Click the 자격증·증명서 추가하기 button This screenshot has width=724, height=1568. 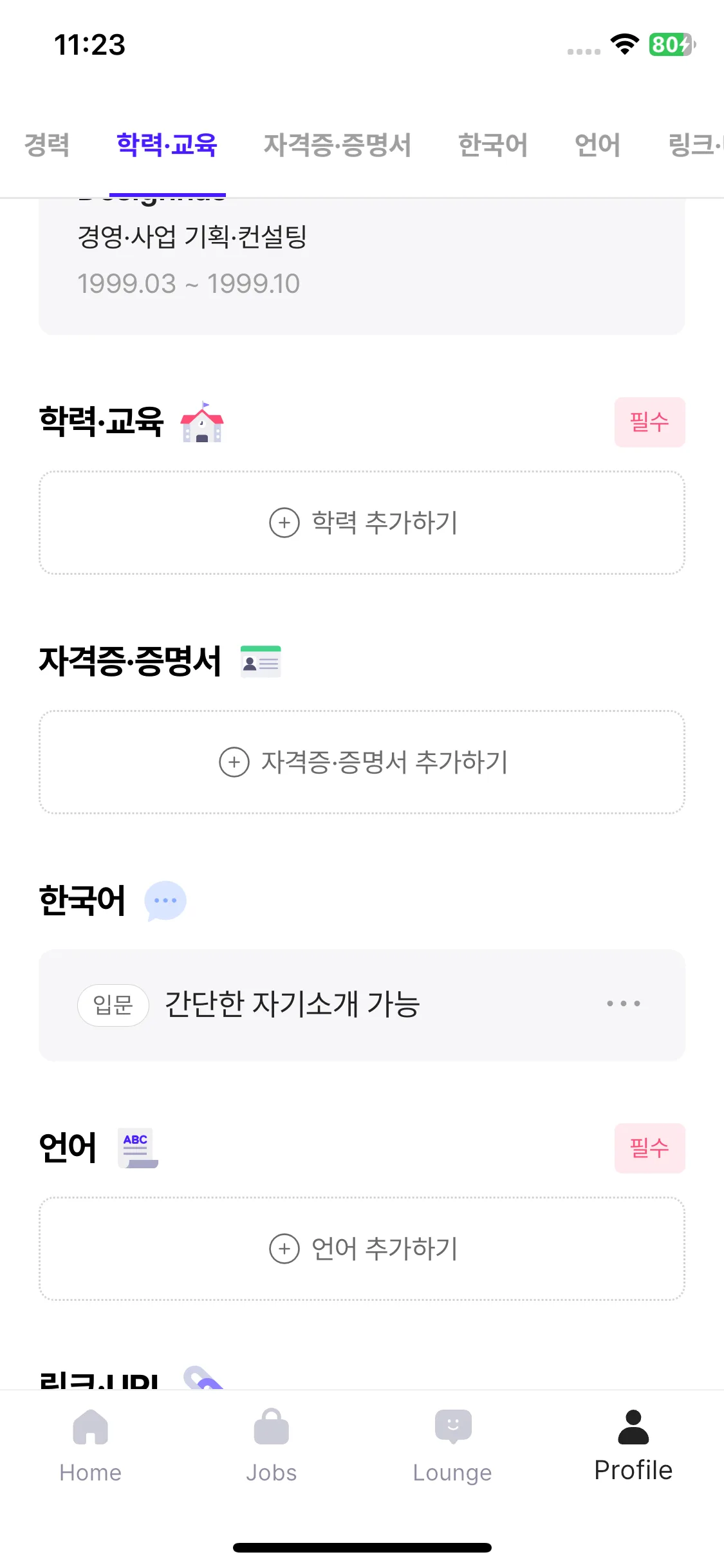[362, 762]
